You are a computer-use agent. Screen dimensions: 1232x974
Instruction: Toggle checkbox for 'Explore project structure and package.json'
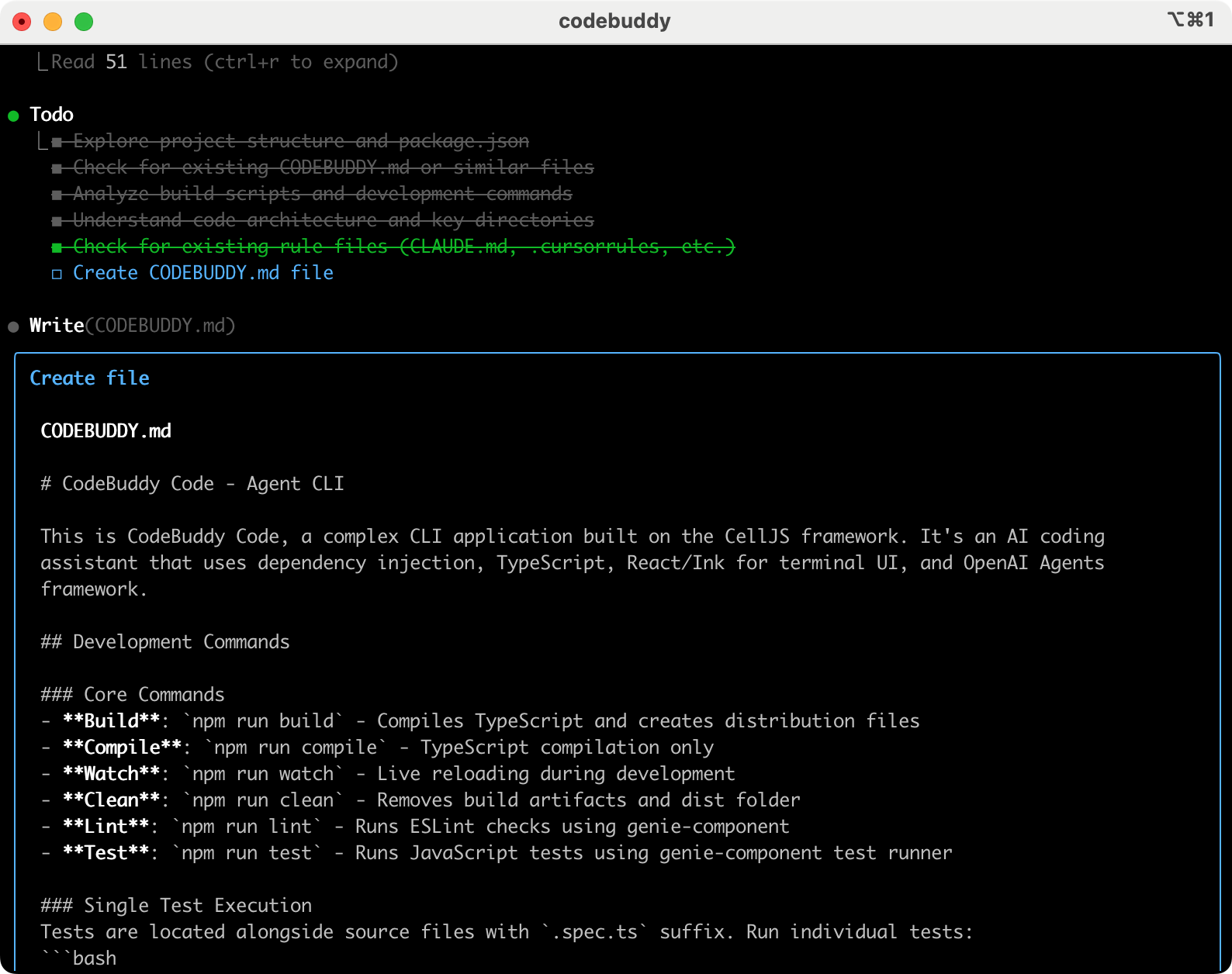[x=57, y=142]
